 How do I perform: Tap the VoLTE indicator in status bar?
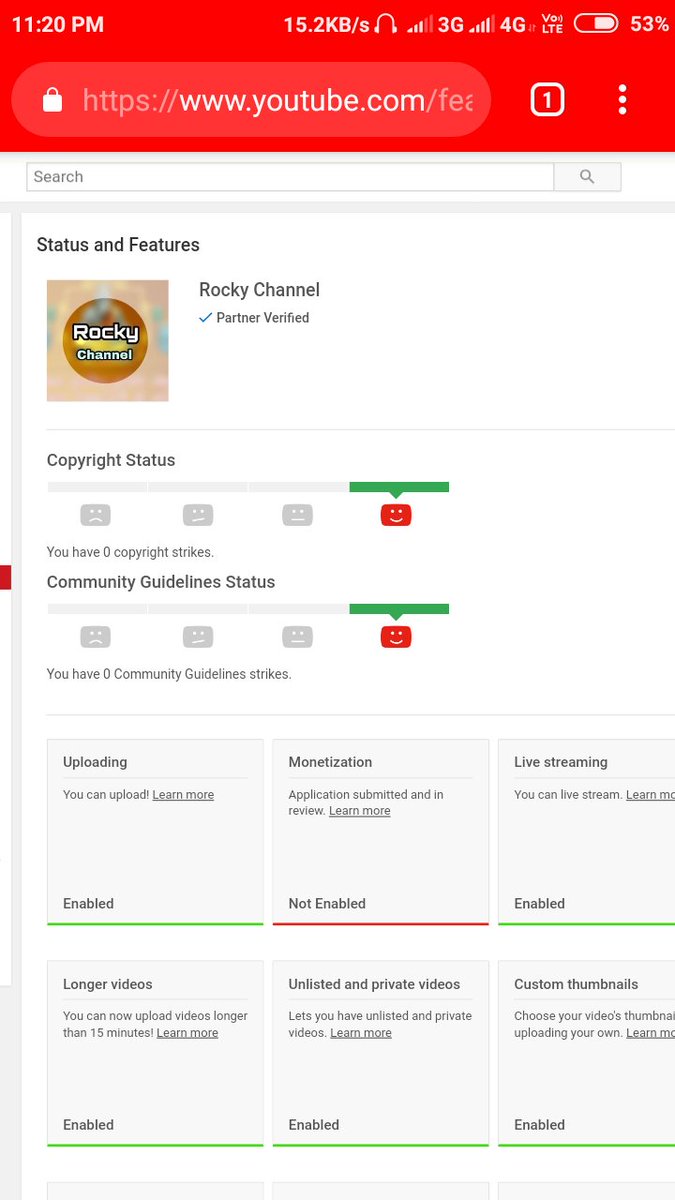point(551,24)
